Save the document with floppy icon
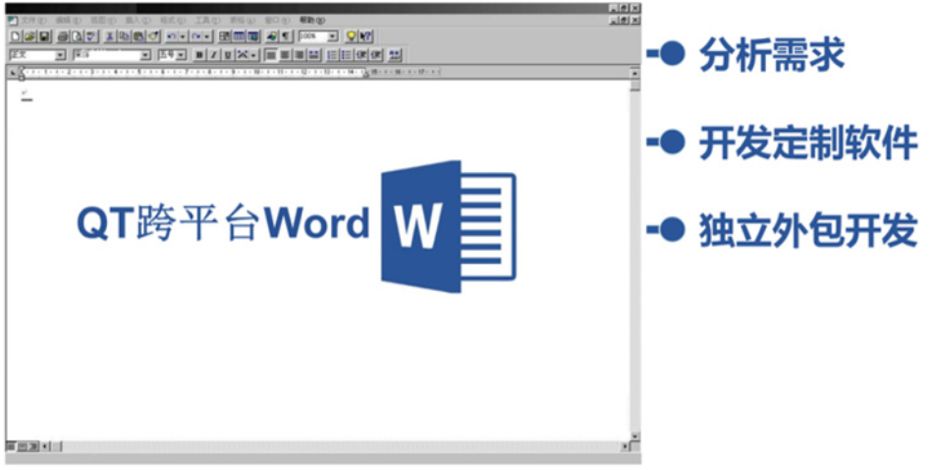 point(44,36)
